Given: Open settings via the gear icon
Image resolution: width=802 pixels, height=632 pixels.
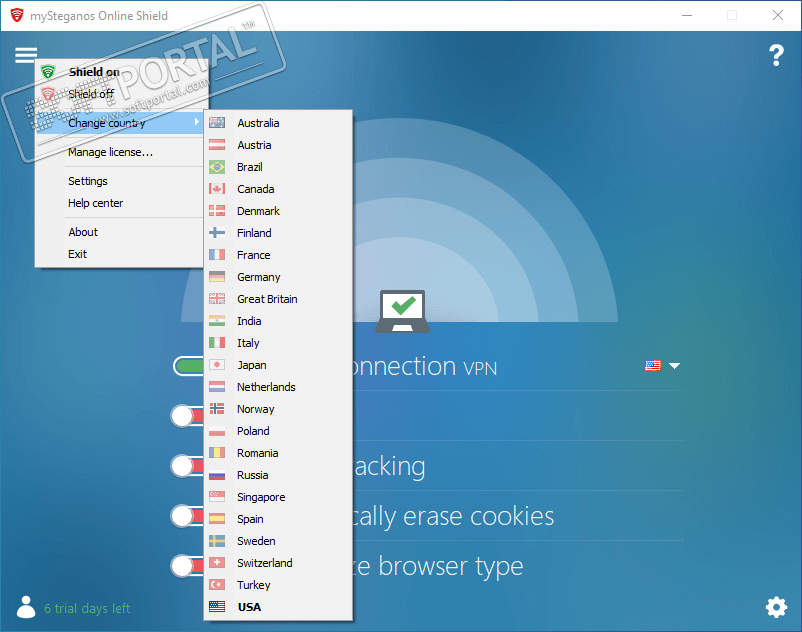Looking at the screenshot, I should click(776, 607).
